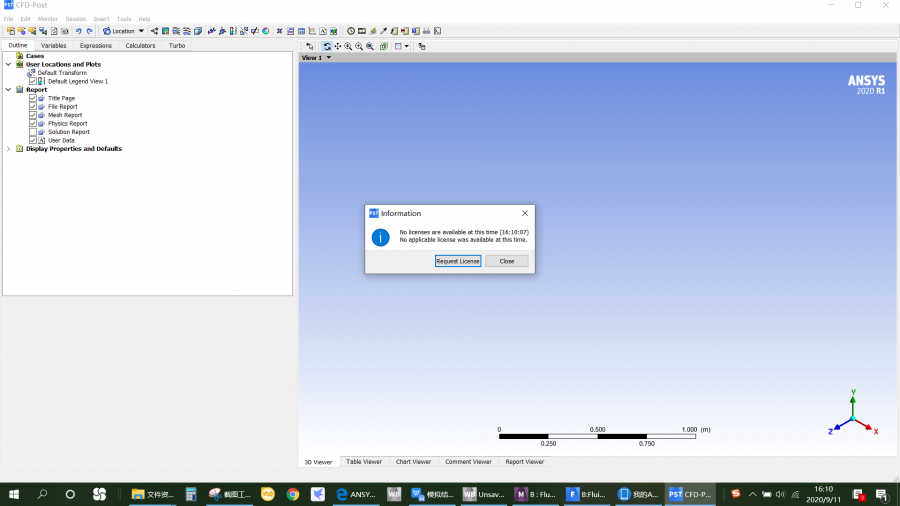This screenshot has height=506, width=900.
Task: Click the Request License button
Action: click(458, 261)
